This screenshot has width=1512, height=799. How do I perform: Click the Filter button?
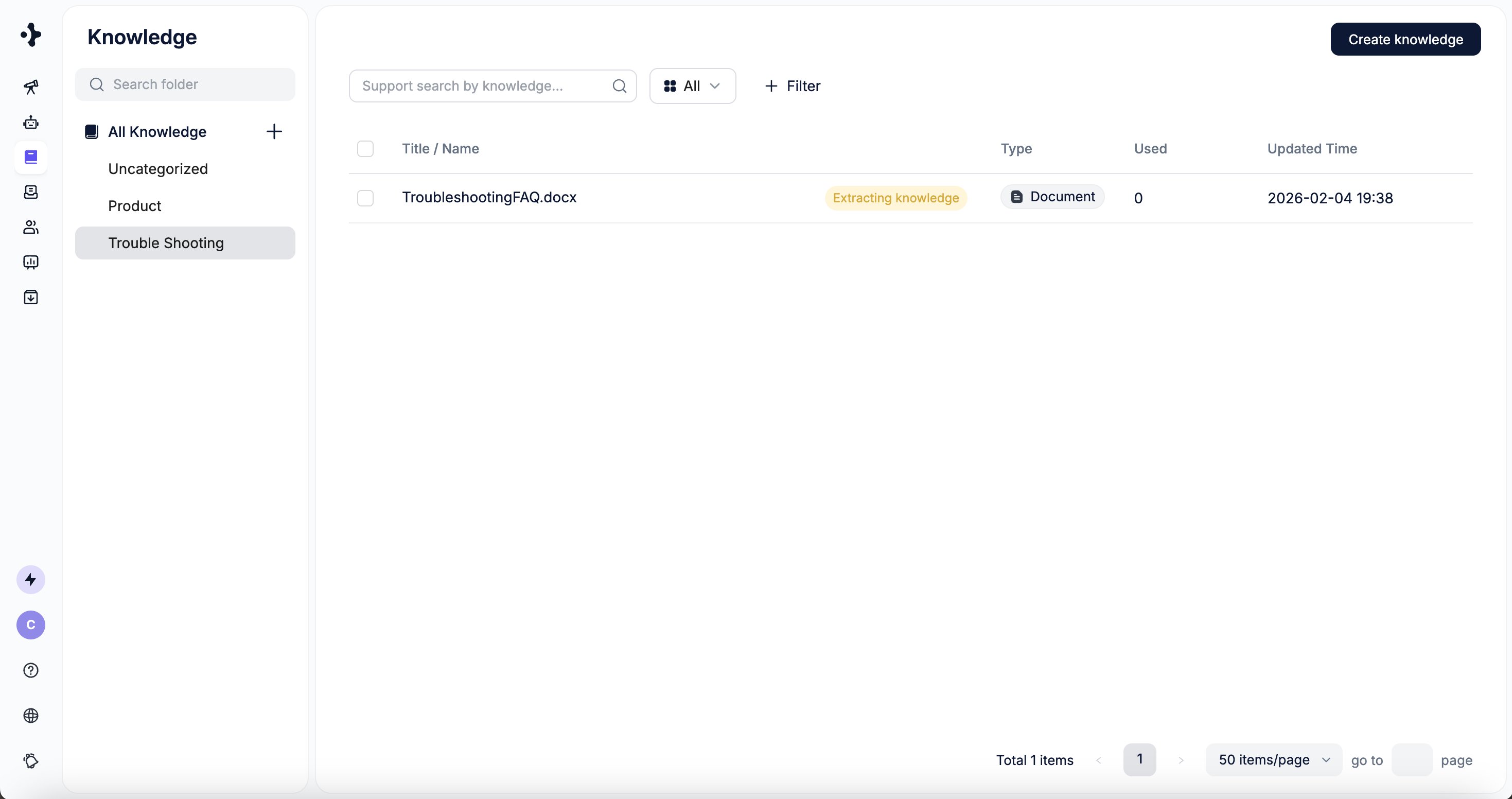pyautogui.click(x=793, y=86)
